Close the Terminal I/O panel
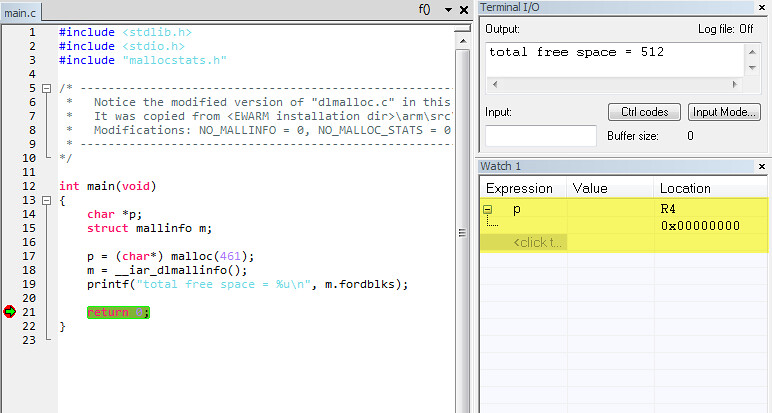Image resolution: width=772 pixels, height=413 pixels. [761, 7]
